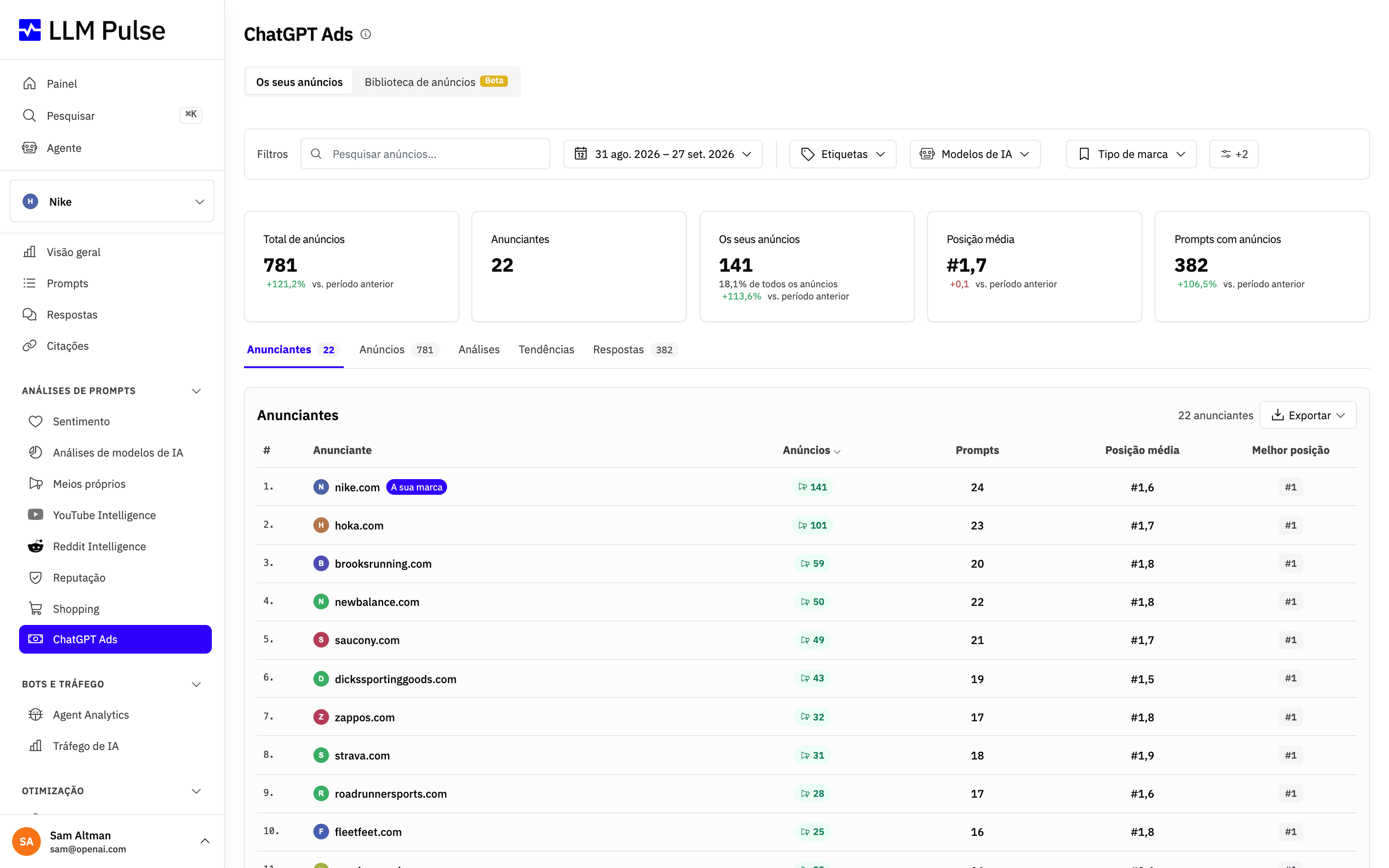The width and height of the screenshot is (1389, 868).
Task: Click the Meios próprios flag icon
Action: 36,483
